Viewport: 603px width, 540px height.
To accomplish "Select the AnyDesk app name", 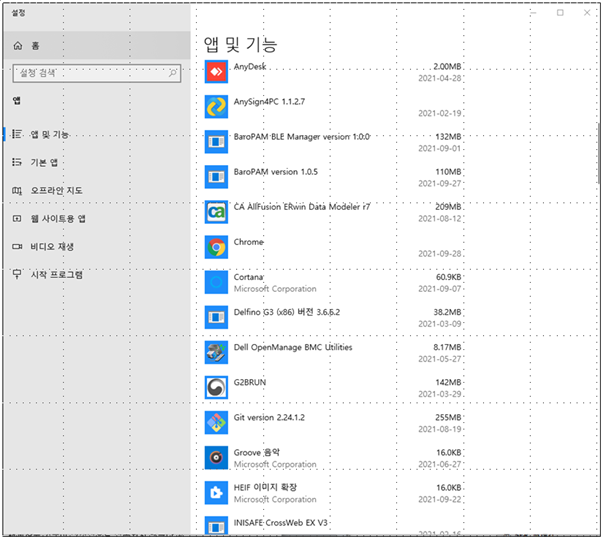I will [x=250, y=67].
